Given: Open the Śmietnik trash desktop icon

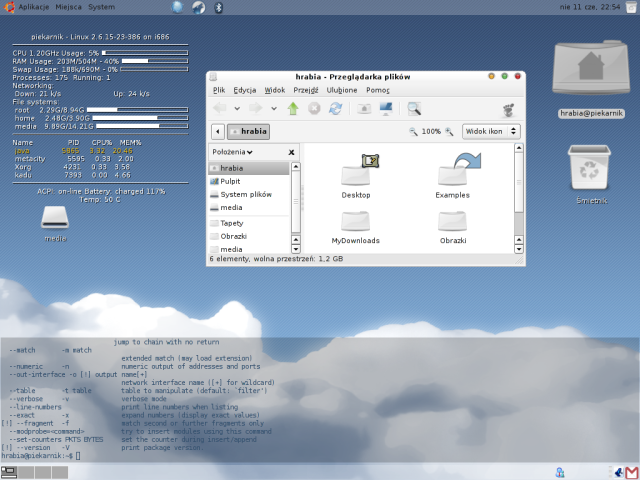Looking at the screenshot, I should pyautogui.click(x=591, y=175).
